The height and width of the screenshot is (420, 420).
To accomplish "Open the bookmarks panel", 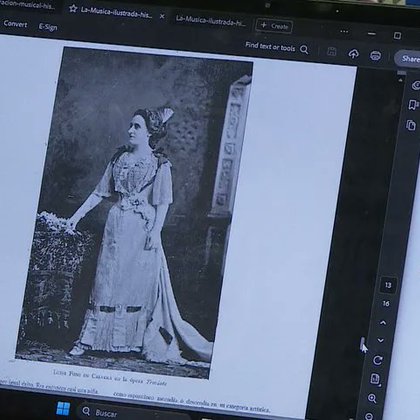I will [413, 105].
